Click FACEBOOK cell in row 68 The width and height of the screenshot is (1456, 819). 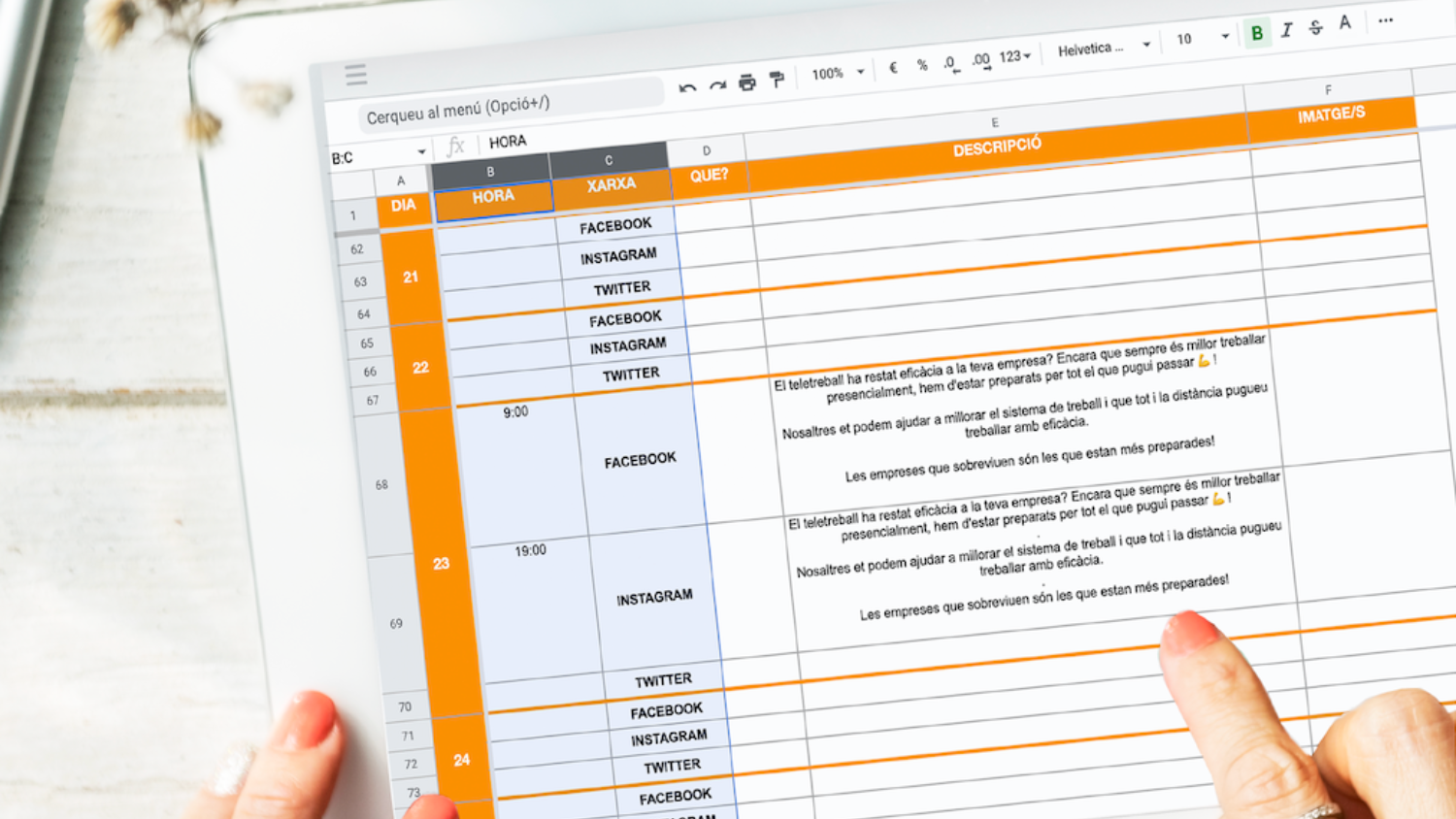641,460
